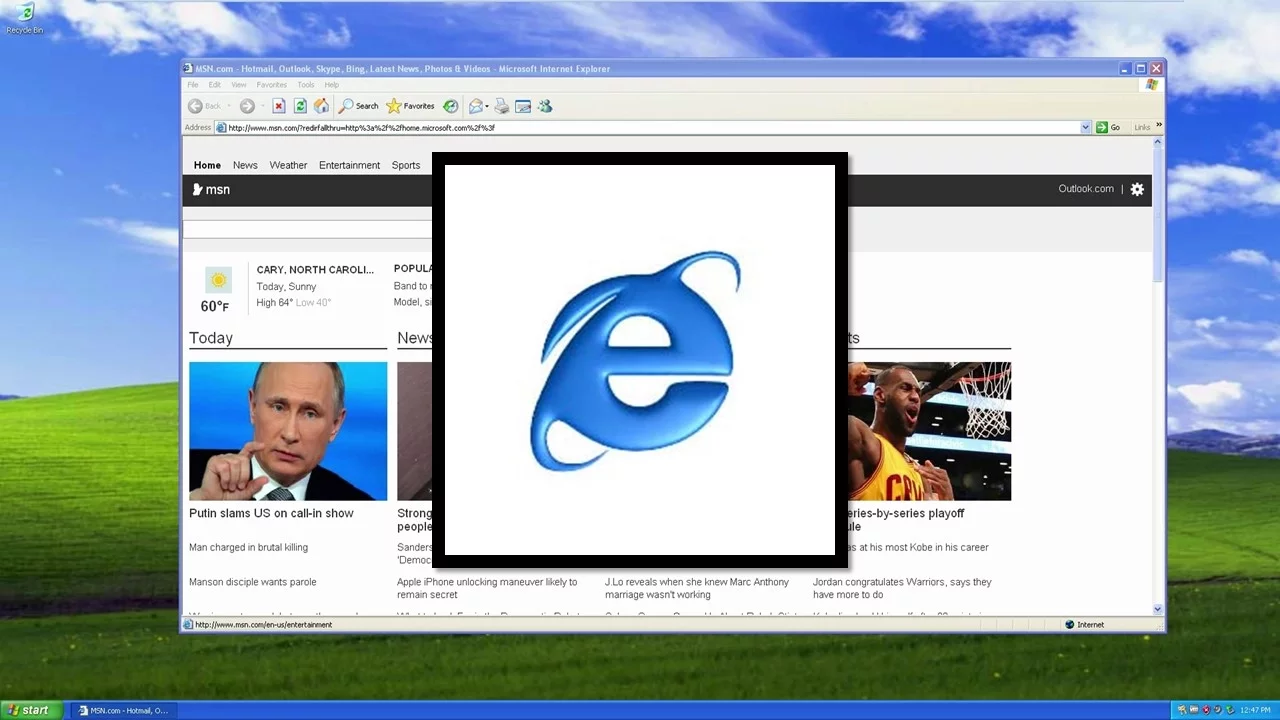Click the green Go button
This screenshot has height=720, width=1280.
tap(1108, 128)
